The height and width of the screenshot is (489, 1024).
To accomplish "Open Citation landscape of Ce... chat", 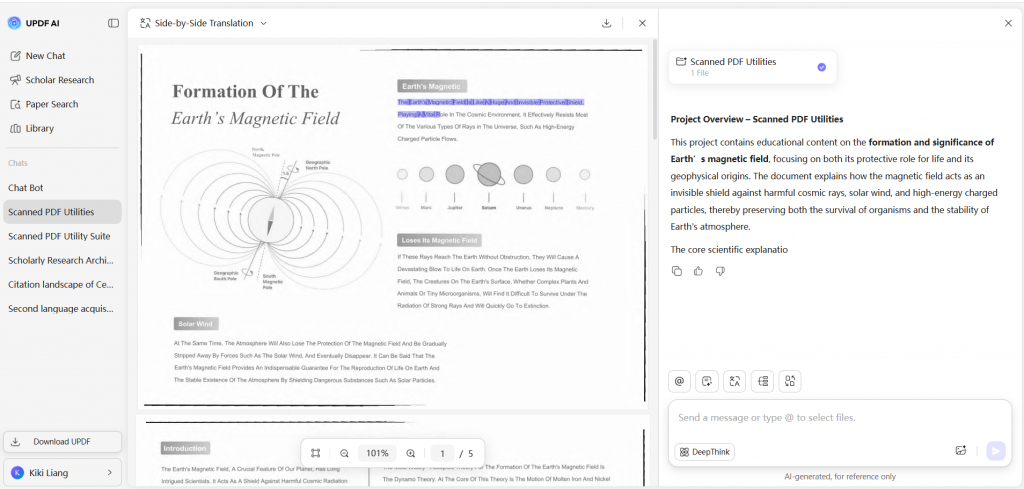I will tap(62, 284).
